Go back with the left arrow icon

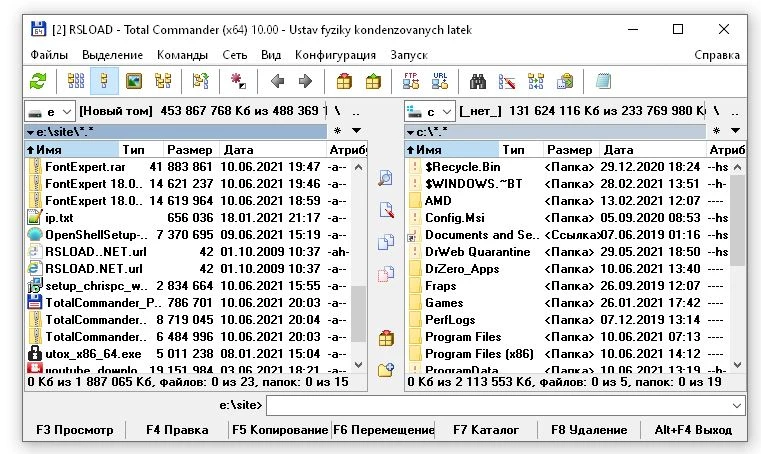pyautogui.click(x=277, y=81)
